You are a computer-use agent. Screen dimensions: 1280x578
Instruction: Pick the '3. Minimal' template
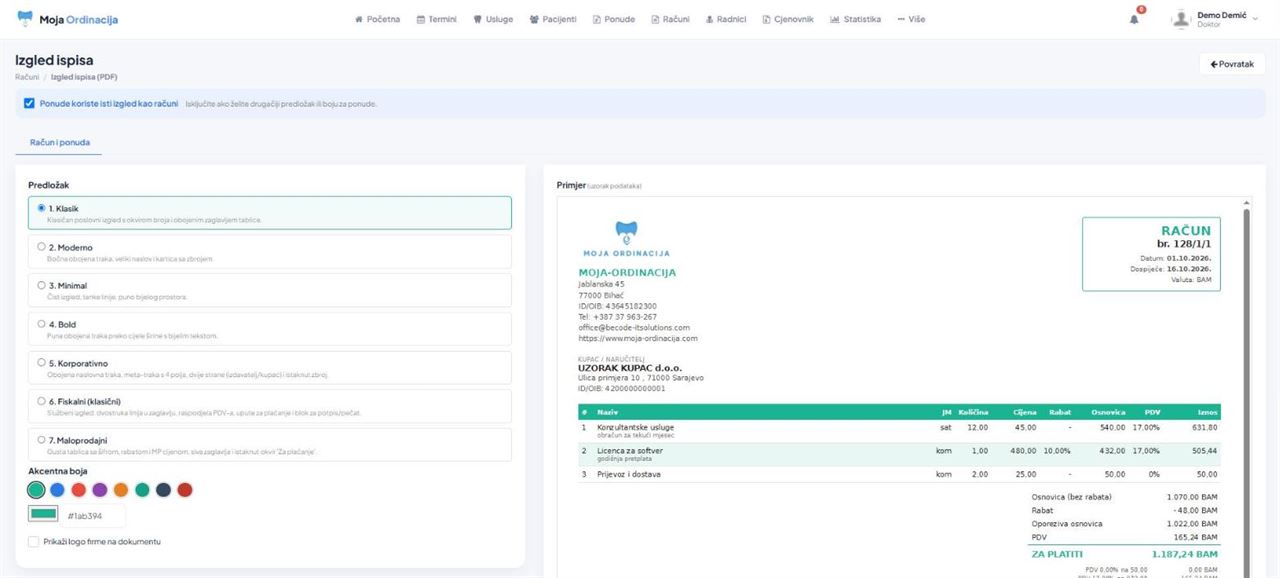(270, 290)
